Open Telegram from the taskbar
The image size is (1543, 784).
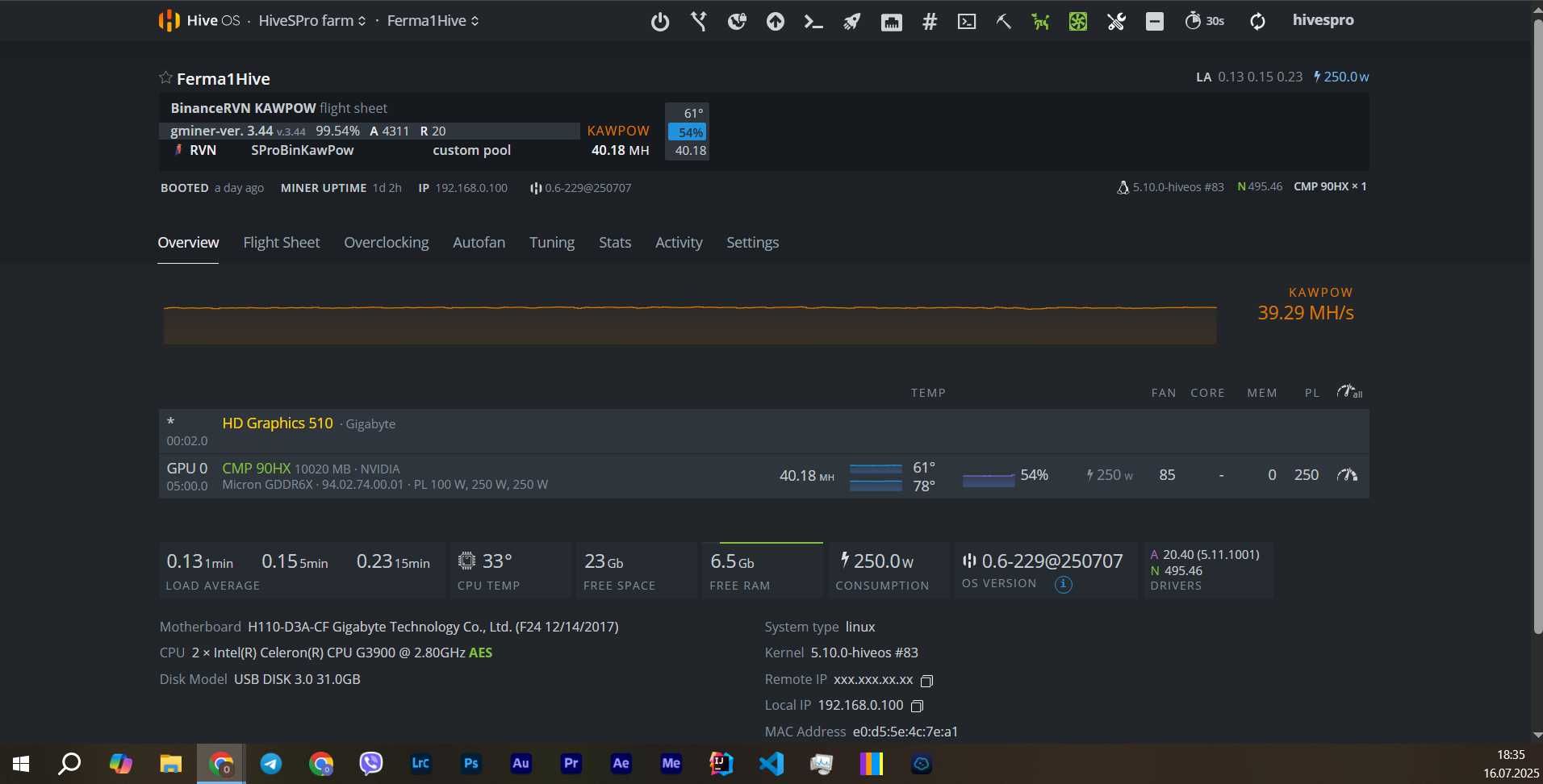(271, 763)
